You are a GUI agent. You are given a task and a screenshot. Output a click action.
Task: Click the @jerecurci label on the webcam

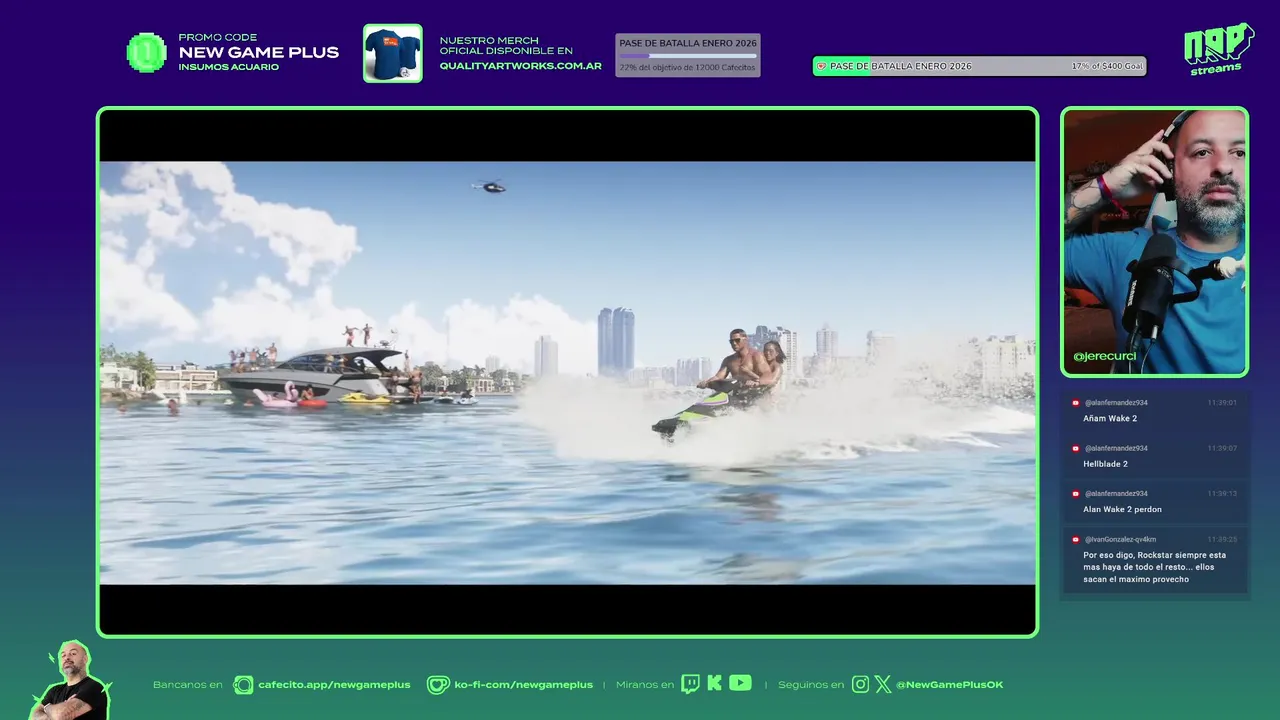pyautogui.click(x=1104, y=357)
